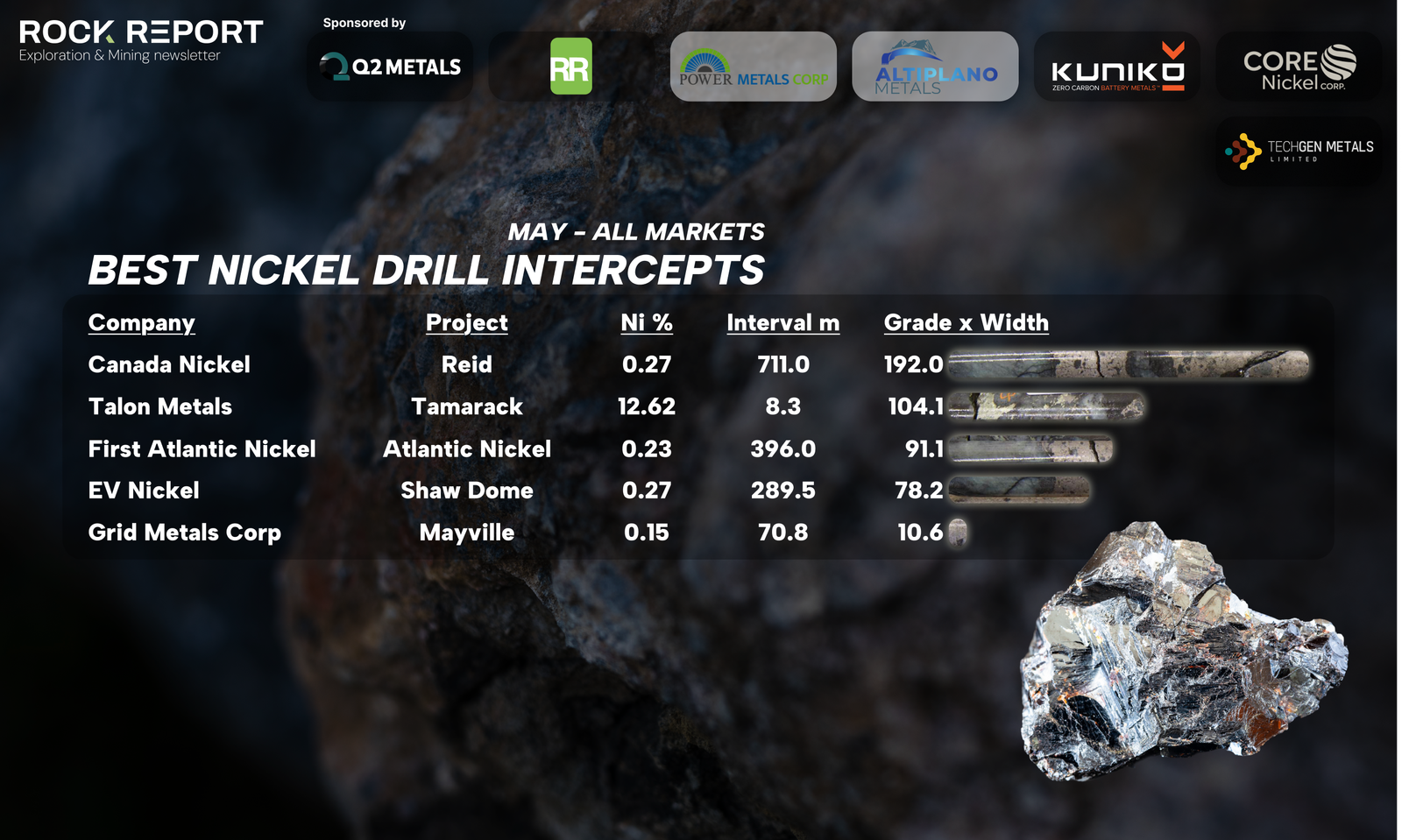Click the Reid project cell
The height and width of the screenshot is (840, 1402).
(467, 364)
